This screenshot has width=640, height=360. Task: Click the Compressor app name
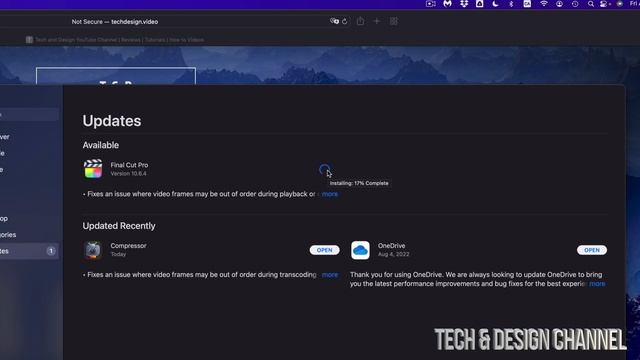coord(128,246)
